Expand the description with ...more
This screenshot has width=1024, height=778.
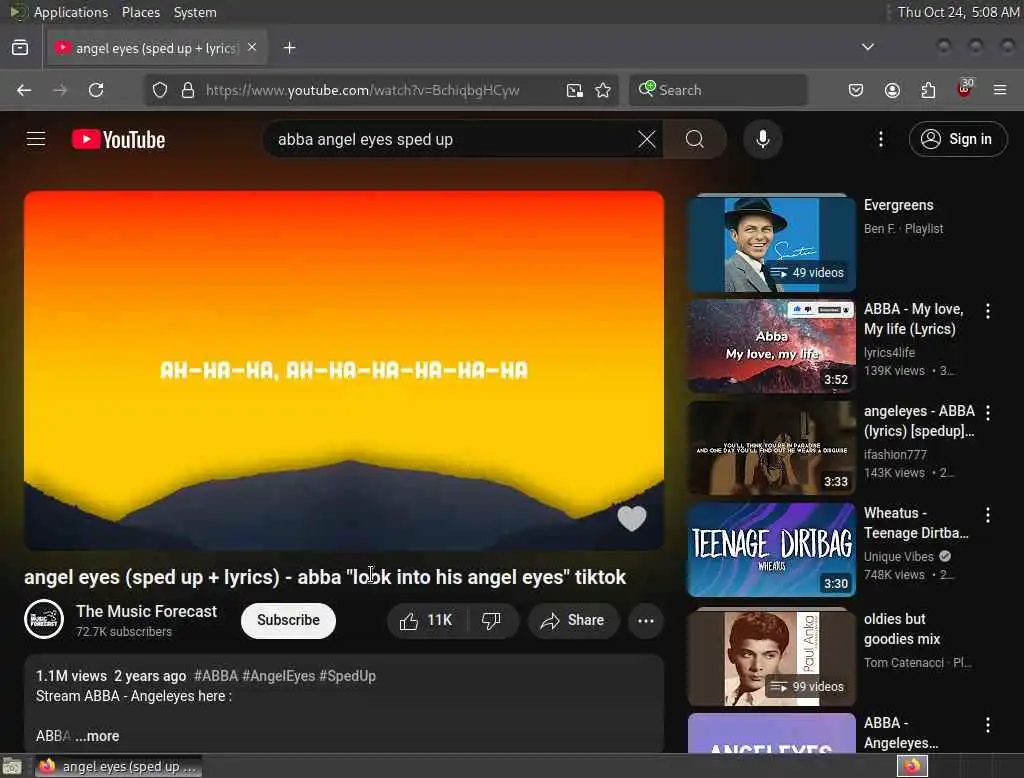coord(97,736)
